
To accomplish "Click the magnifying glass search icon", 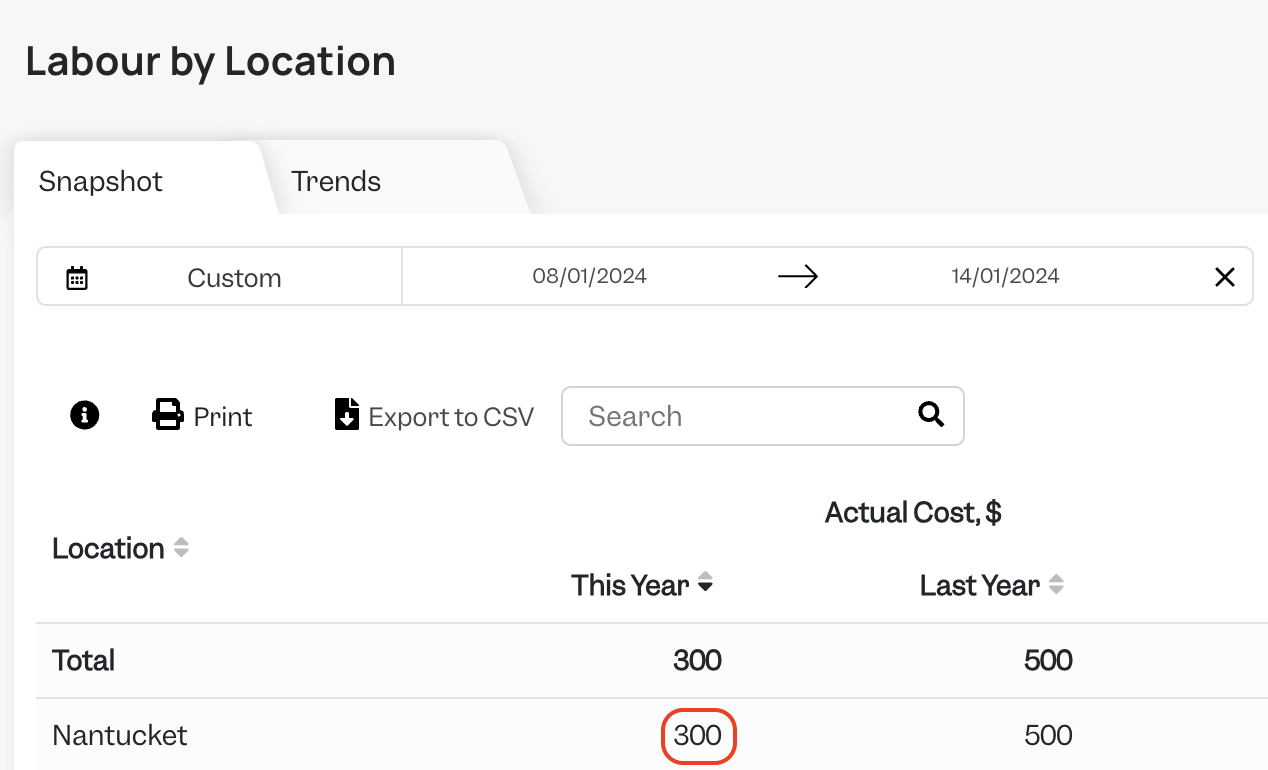I will click(931, 414).
